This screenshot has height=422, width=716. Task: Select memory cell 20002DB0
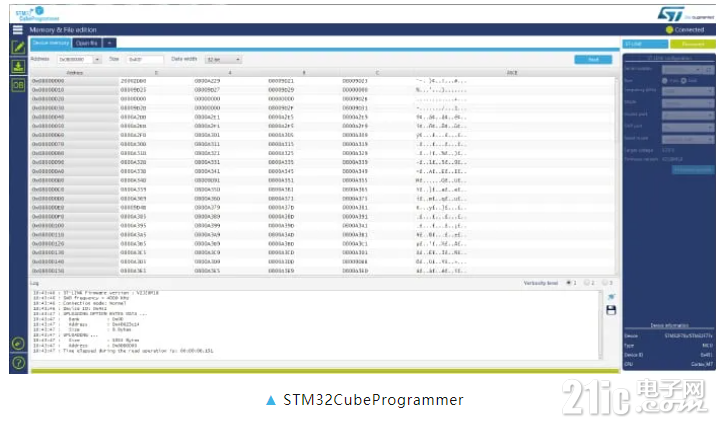pos(133,81)
